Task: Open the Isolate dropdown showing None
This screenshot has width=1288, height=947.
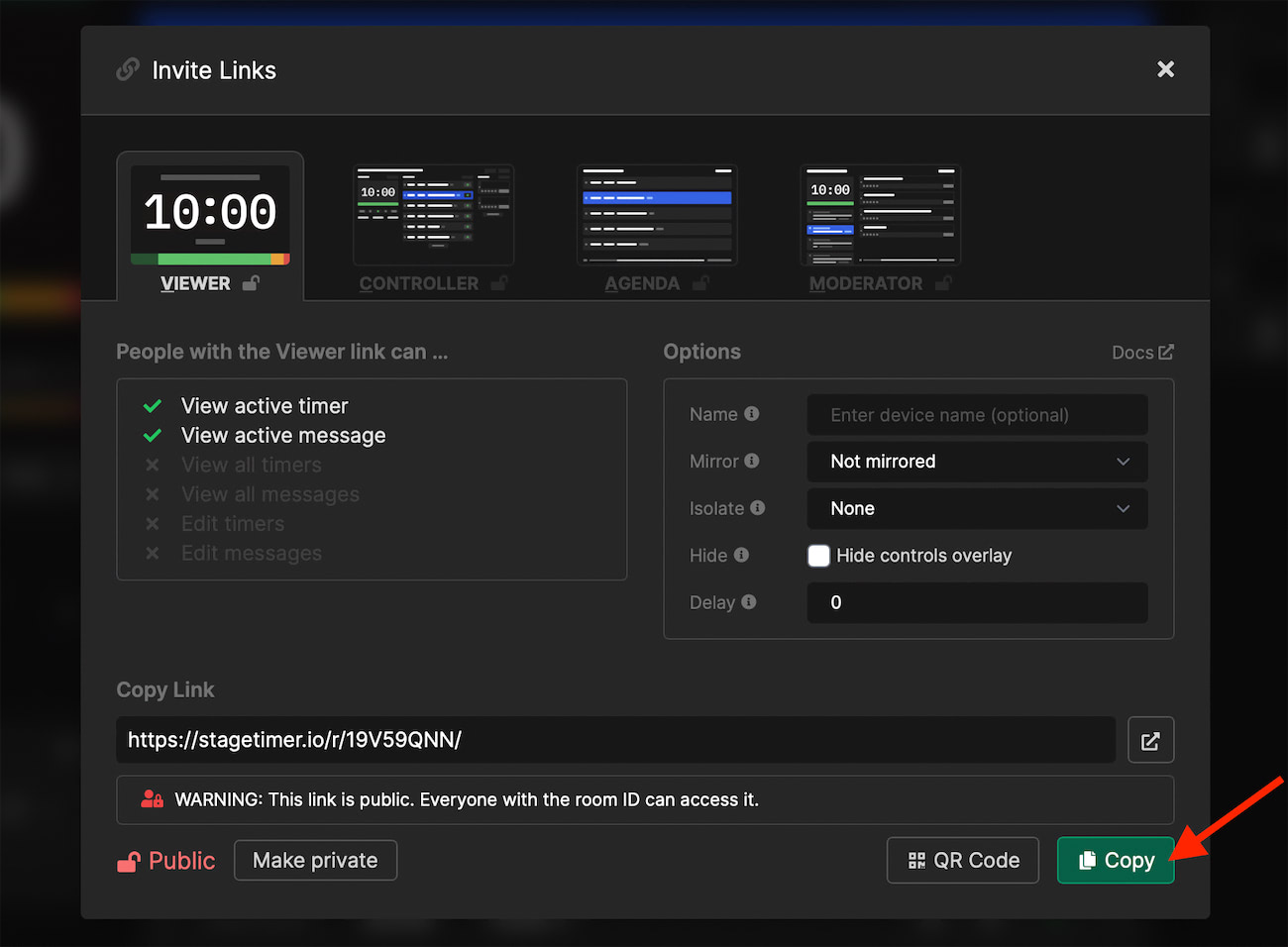Action: coord(977,508)
